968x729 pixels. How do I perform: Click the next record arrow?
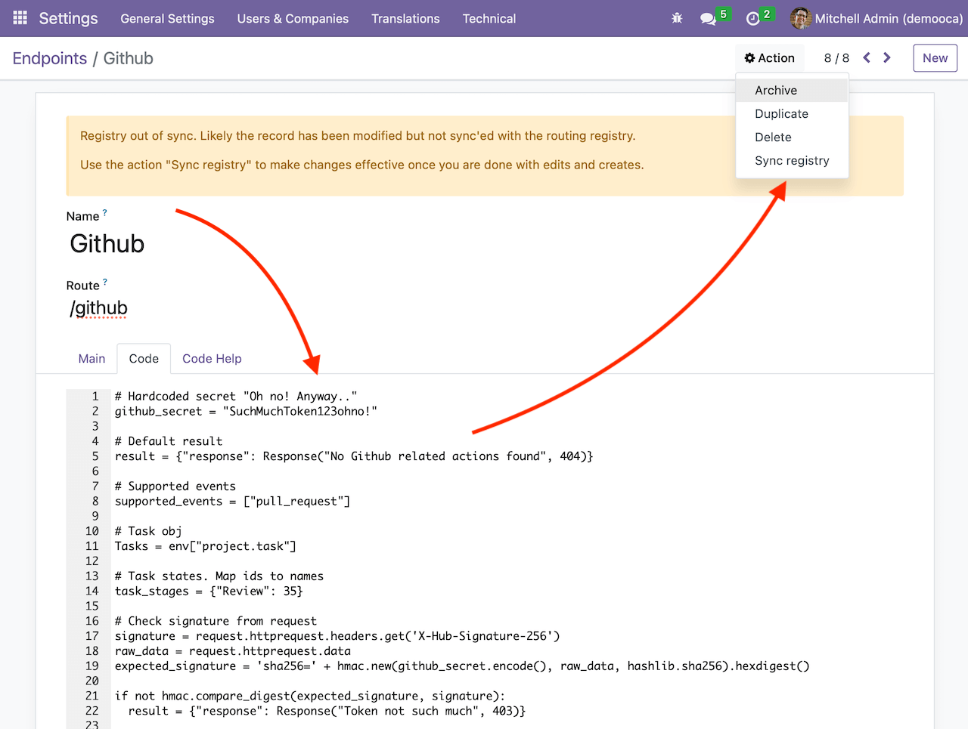(886, 57)
